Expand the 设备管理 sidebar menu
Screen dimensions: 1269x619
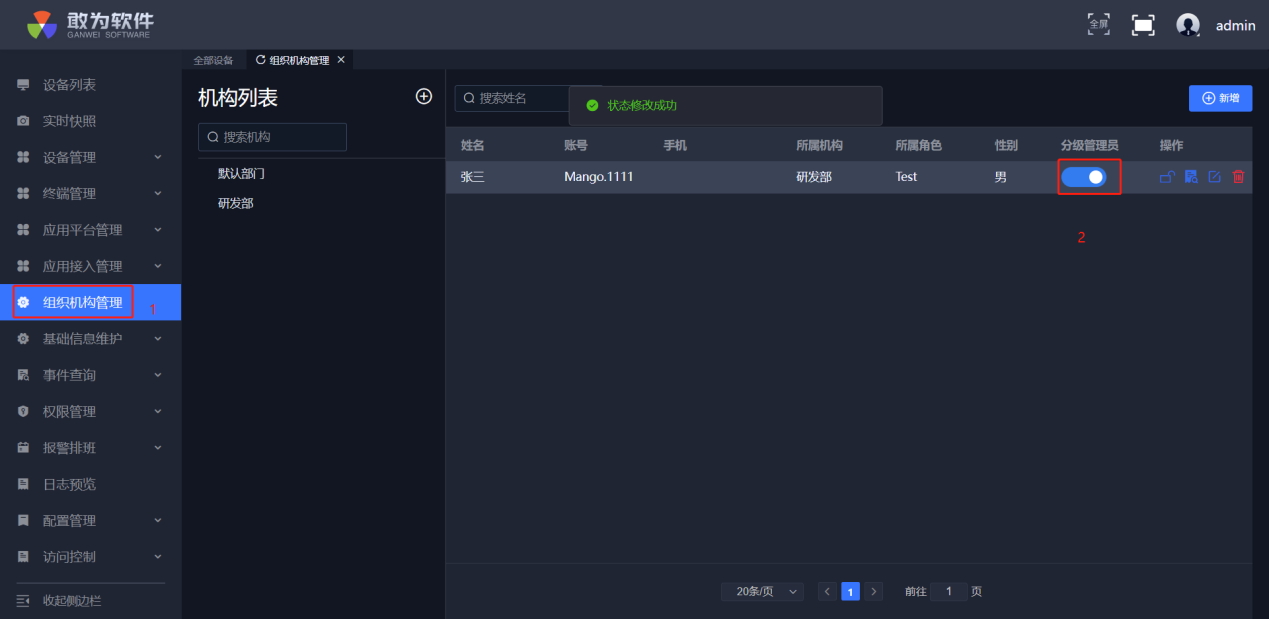[x=90, y=157]
